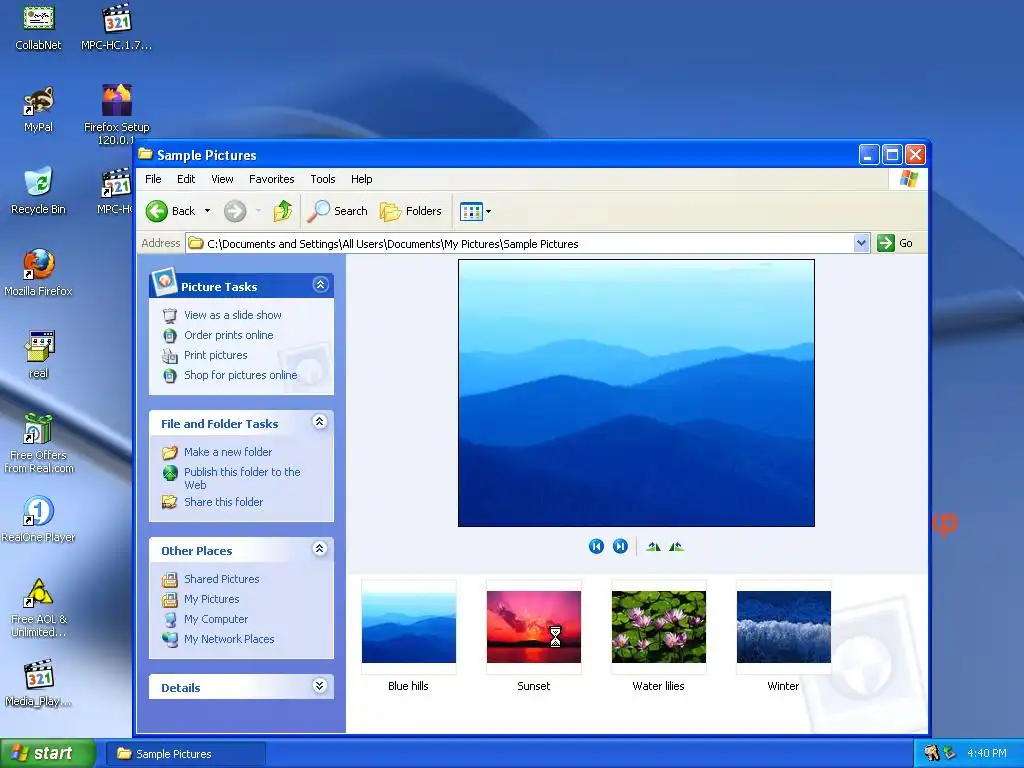
Task: Select the Winter thumbnail
Action: point(784,627)
